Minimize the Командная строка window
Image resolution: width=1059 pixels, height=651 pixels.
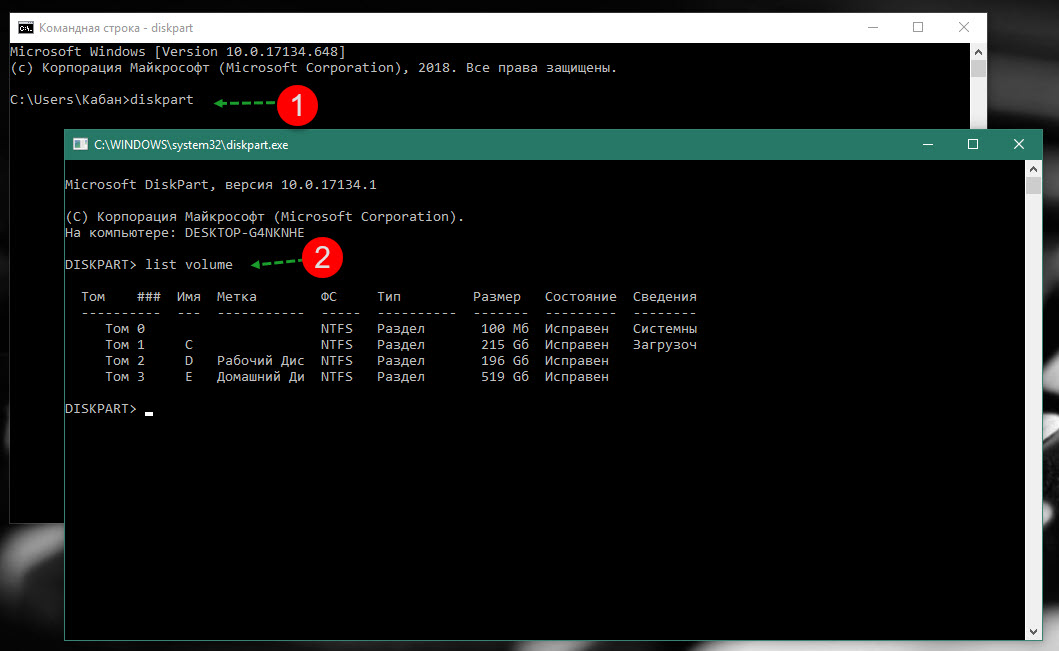pyautogui.click(x=873, y=28)
